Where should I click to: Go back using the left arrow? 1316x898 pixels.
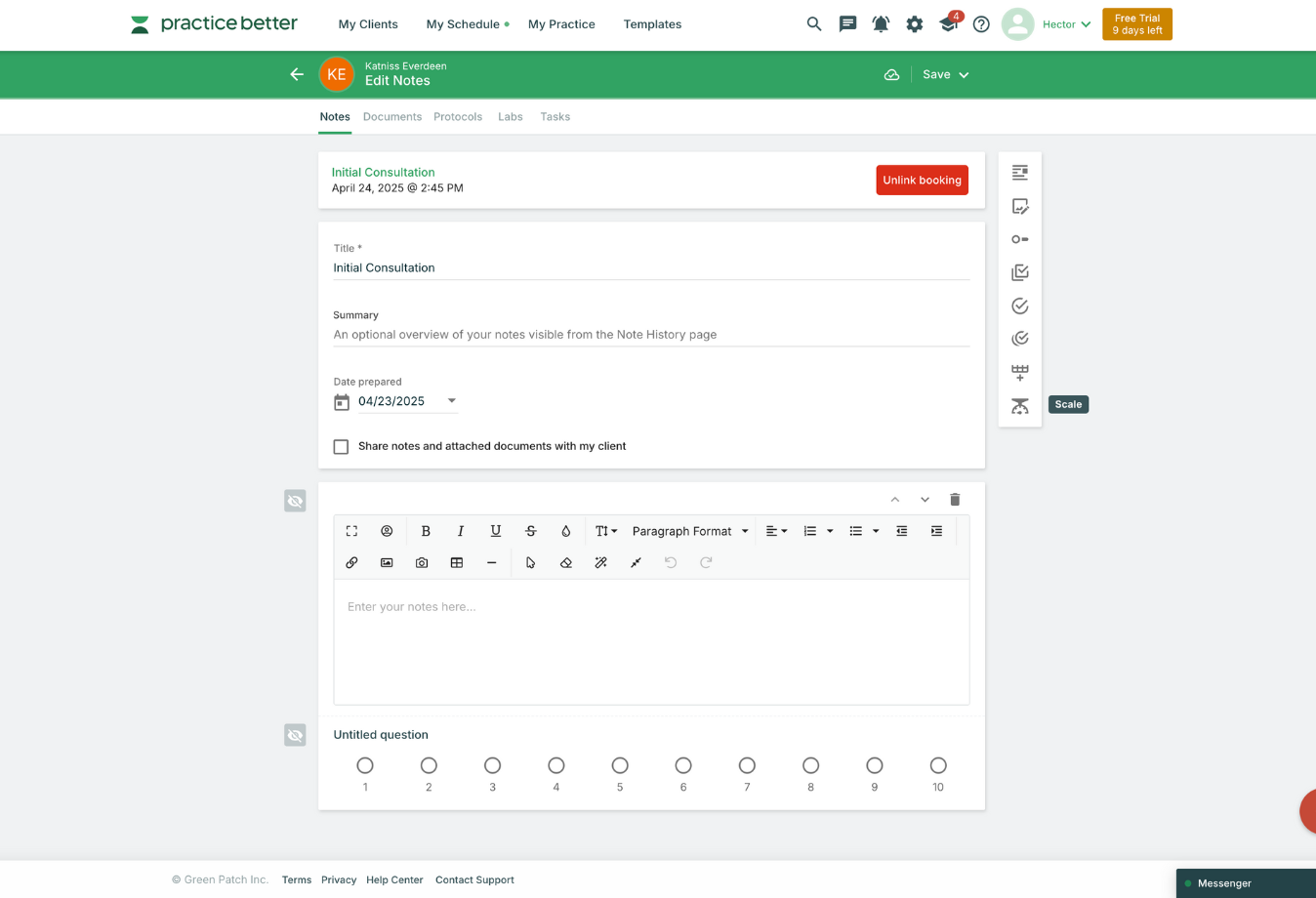click(x=297, y=74)
